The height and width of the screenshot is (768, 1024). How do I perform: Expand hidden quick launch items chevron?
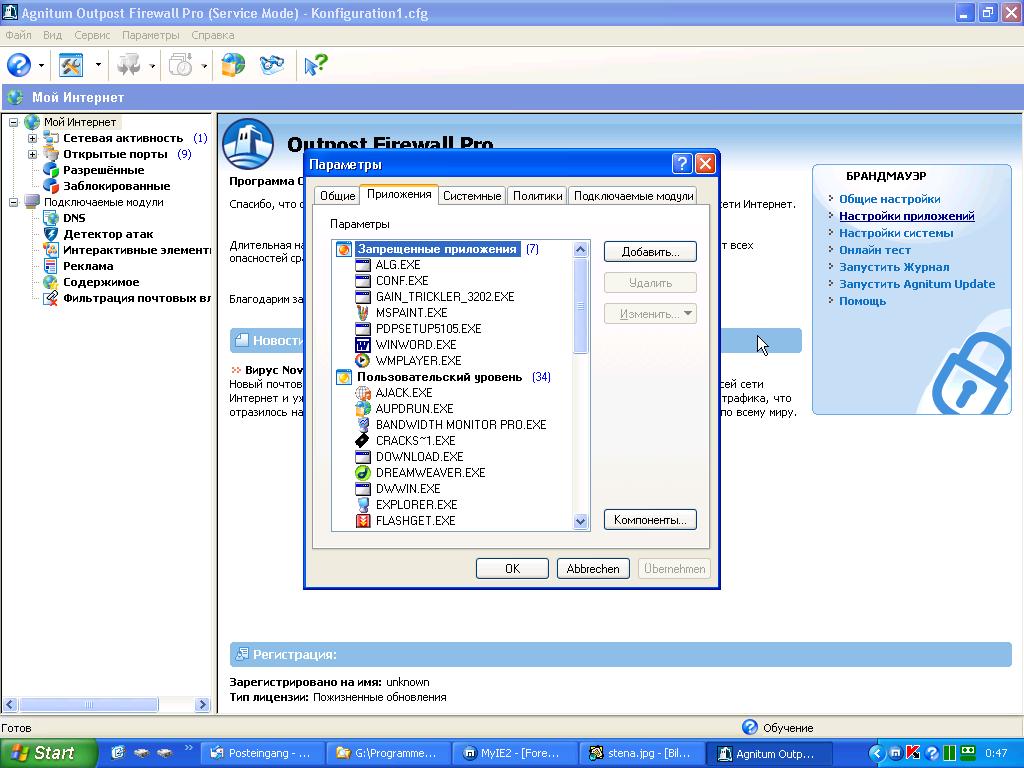coord(189,748)
